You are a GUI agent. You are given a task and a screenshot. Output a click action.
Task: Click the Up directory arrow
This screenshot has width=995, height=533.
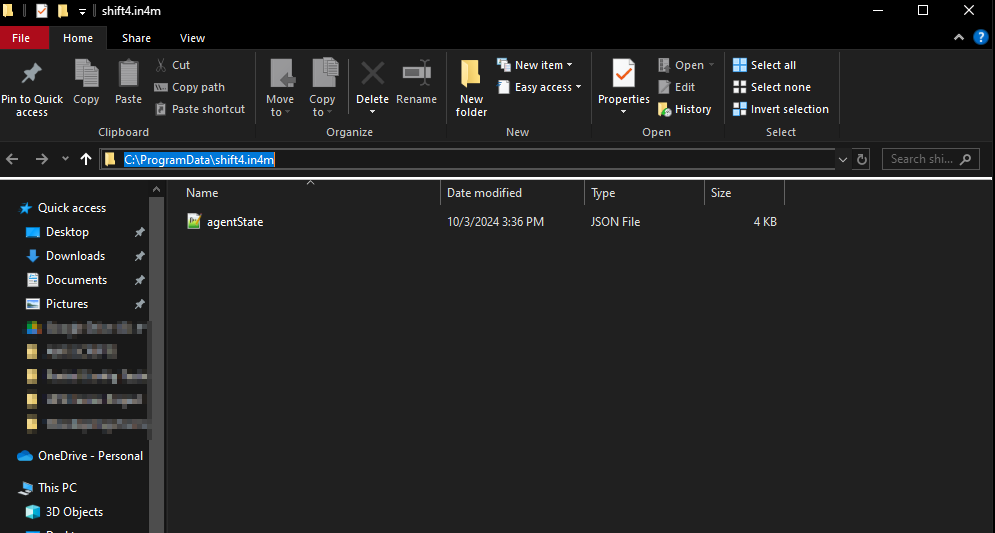86,159
